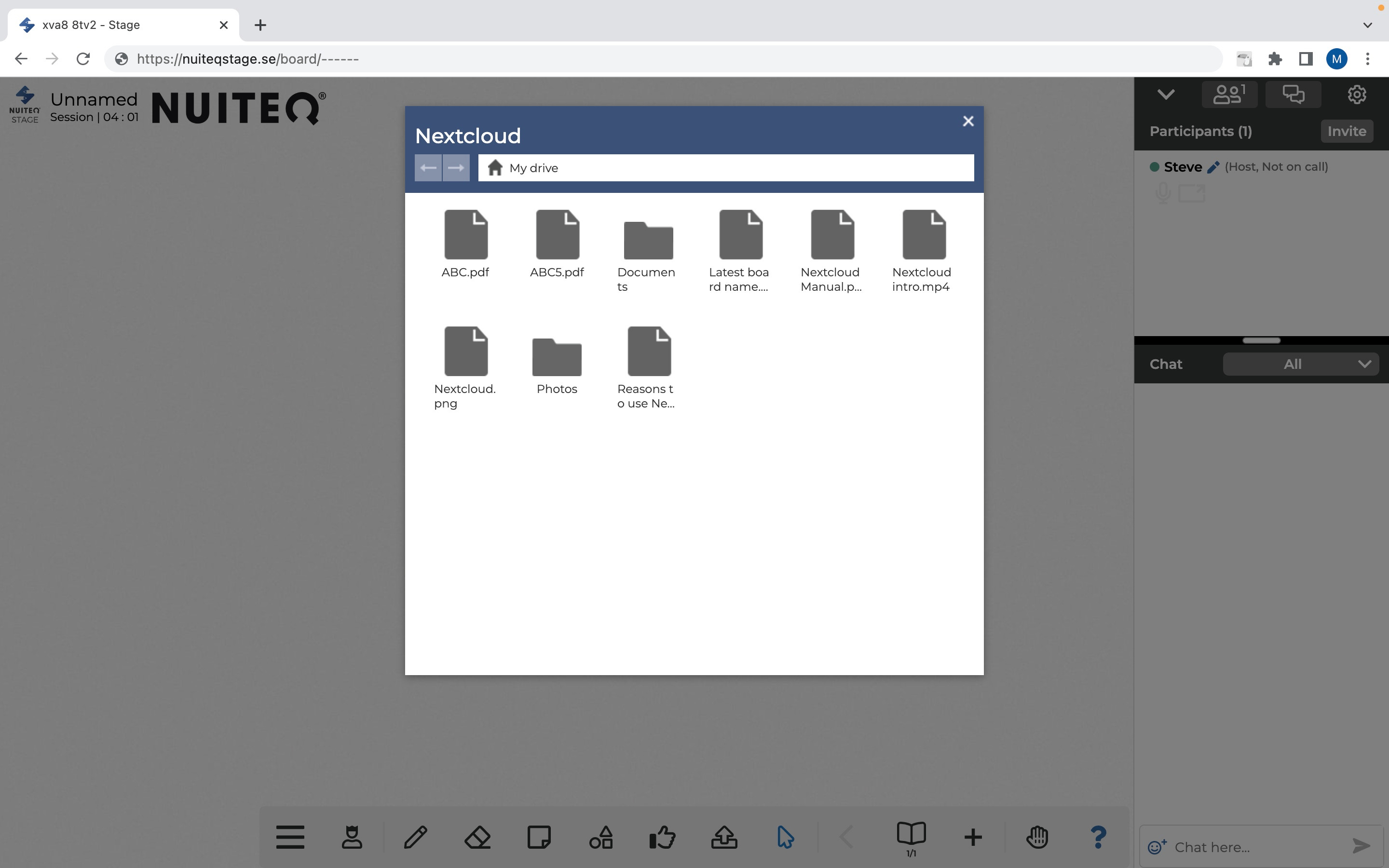The image size is (1389, 868).
Task: Close the xva8 8tv2 - Stage tab
Action: (x=224, y=25)
